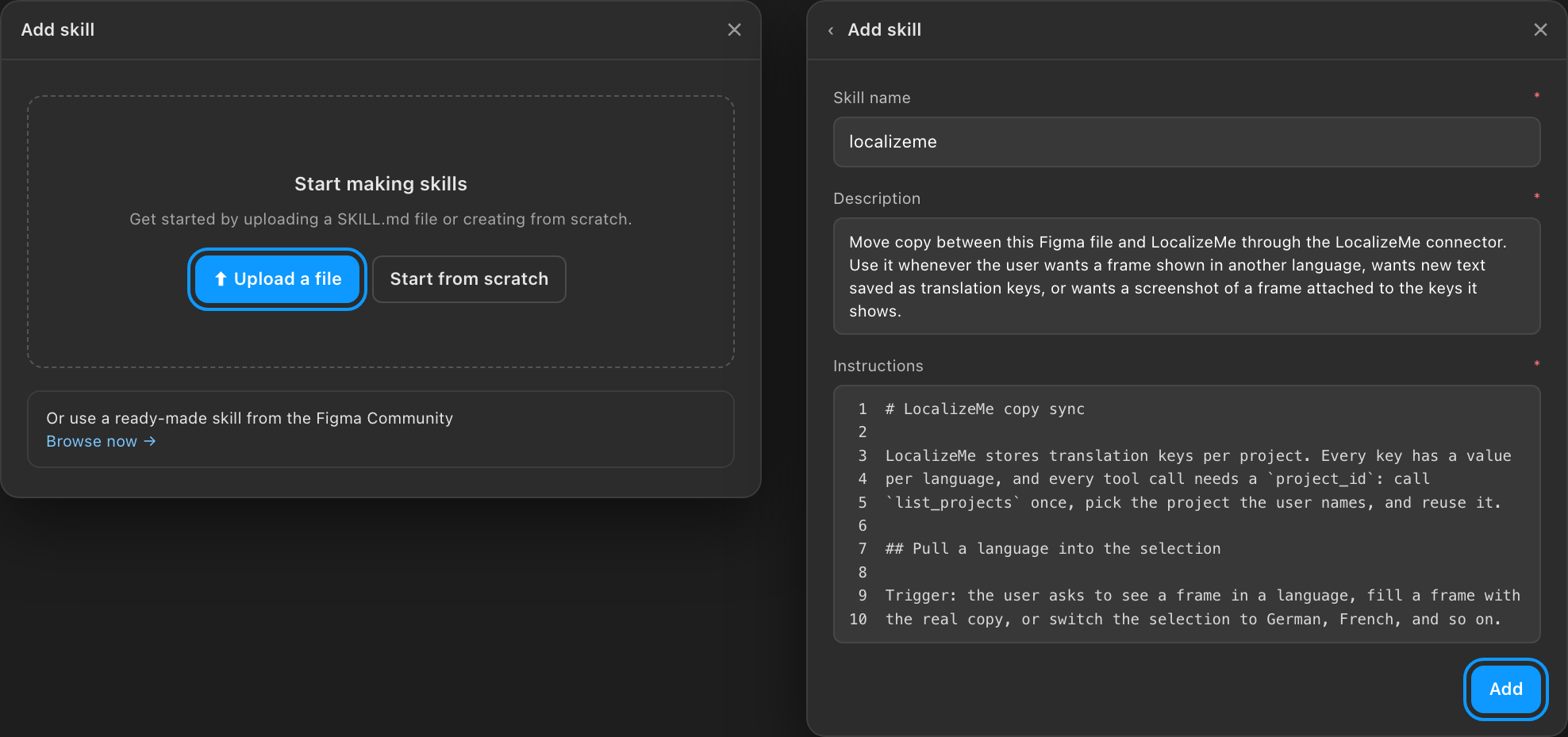1568x737 pixels.
Task: Click the heading line '# LocalizeMe copy sync'
Action: [985, 409]
